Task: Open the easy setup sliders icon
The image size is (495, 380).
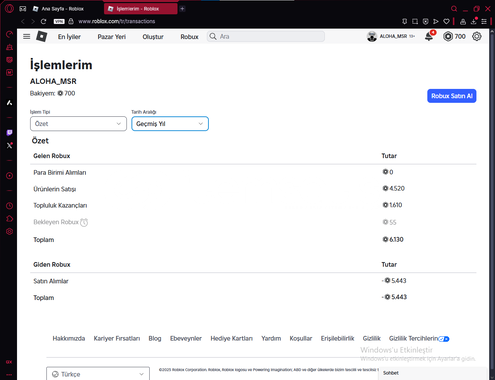Action: click(484, 21)
